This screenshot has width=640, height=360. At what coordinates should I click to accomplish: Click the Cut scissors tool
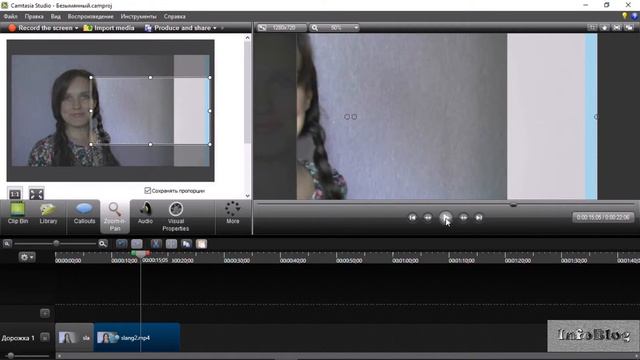[156, 244]
